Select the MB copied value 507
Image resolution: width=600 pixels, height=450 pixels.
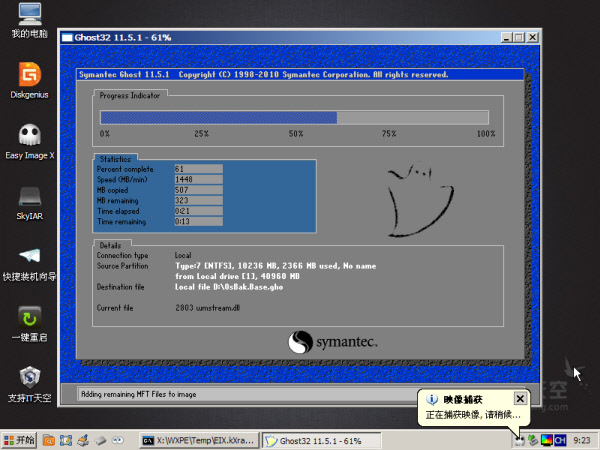click(x=199, y=190)
